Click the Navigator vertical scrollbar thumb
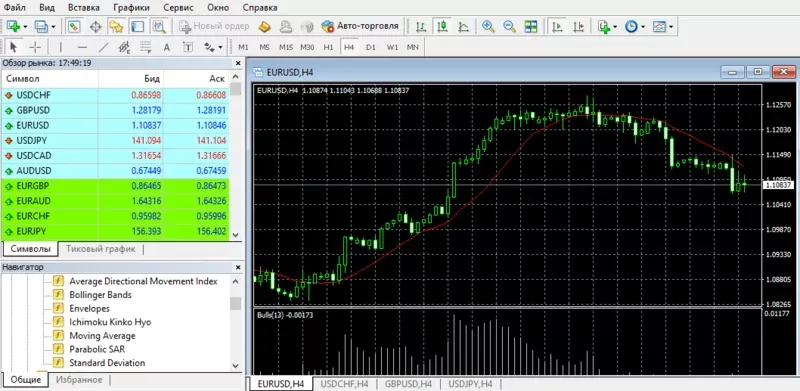 click(x=235, y=304)
